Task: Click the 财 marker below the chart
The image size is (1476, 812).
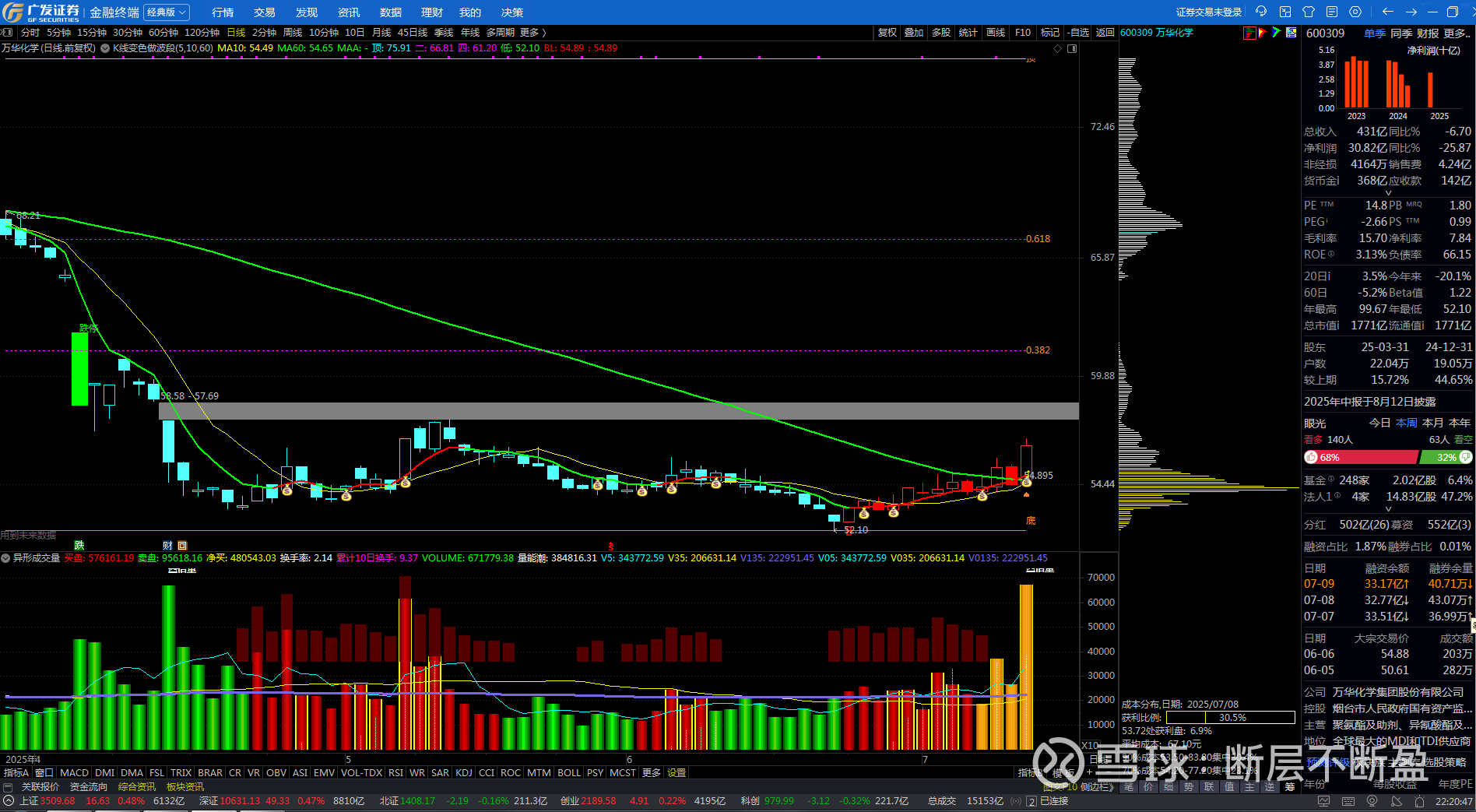Action: click(167, 546)
